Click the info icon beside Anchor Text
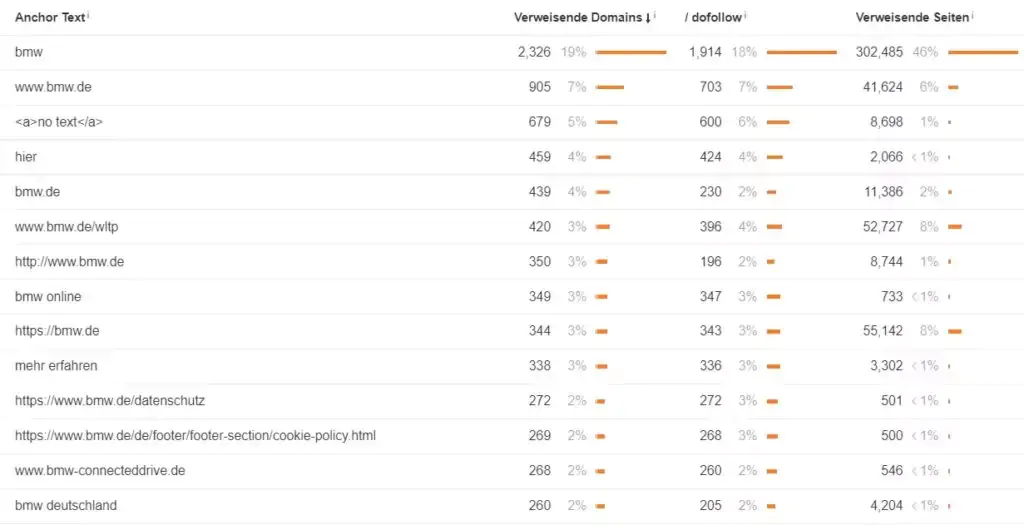 [x=89, y=14]
